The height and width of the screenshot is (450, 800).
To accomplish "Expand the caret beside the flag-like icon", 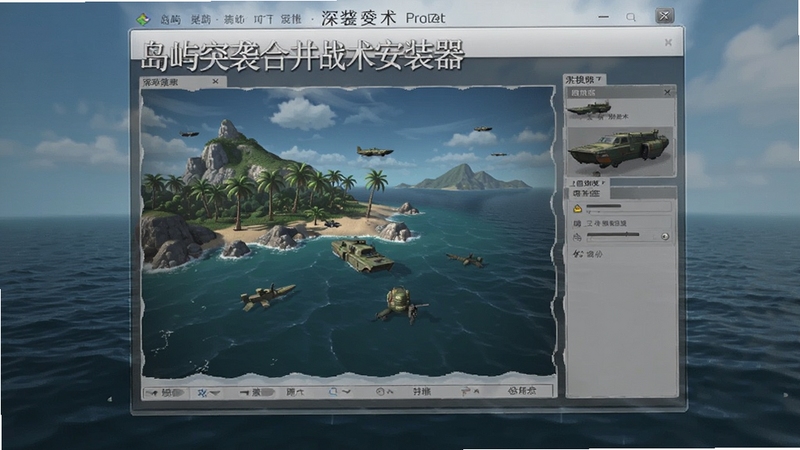I will click(477, 391).
